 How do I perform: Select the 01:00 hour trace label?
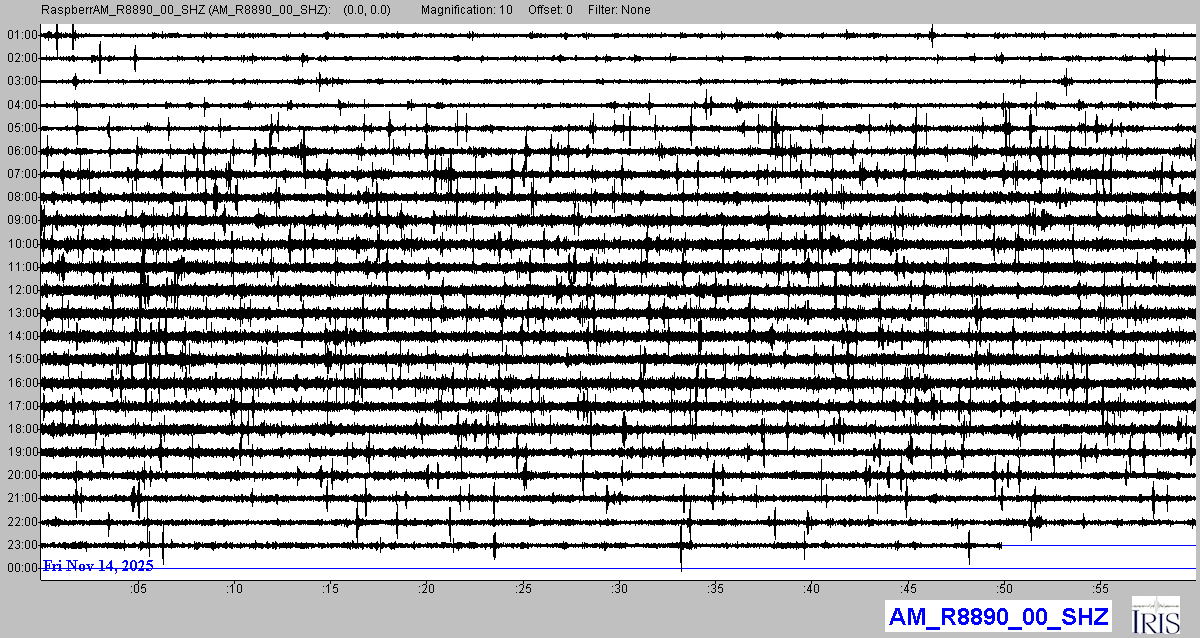point(22,35)
